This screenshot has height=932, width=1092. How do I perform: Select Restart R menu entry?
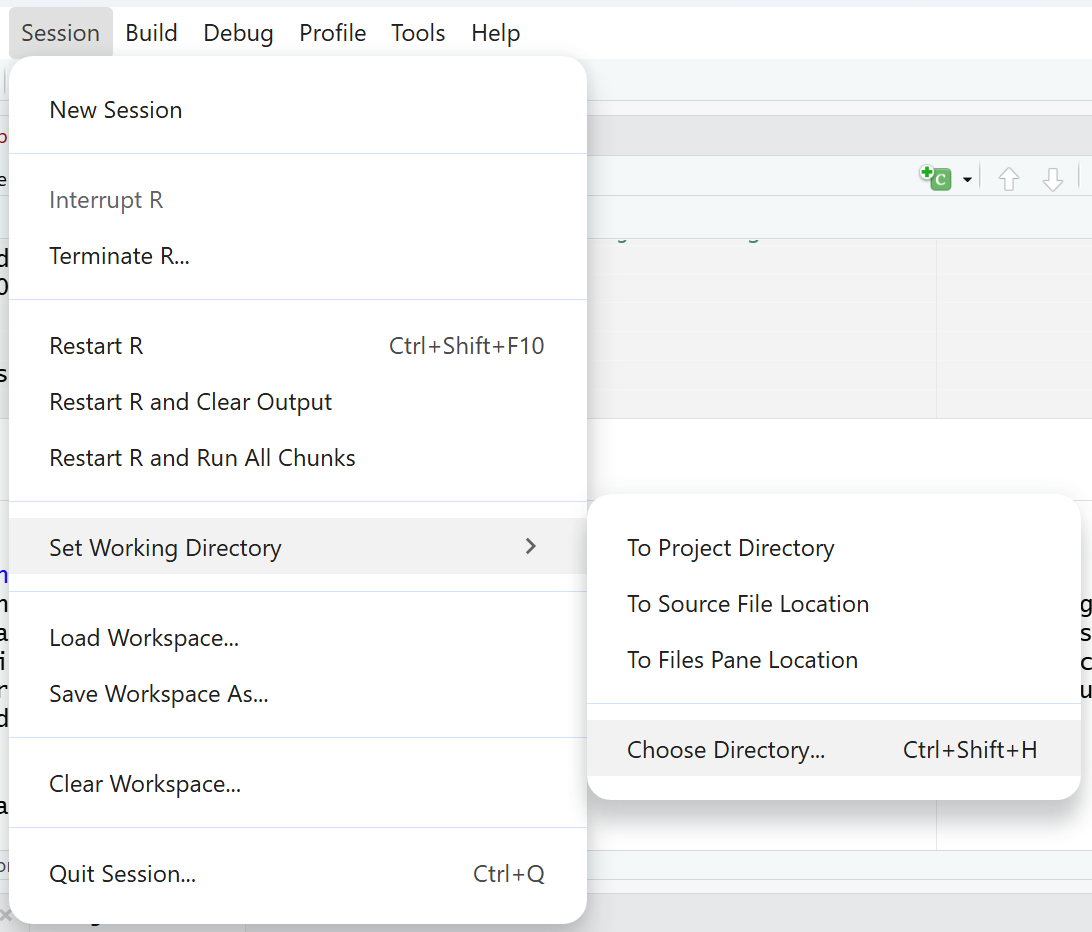96,346
